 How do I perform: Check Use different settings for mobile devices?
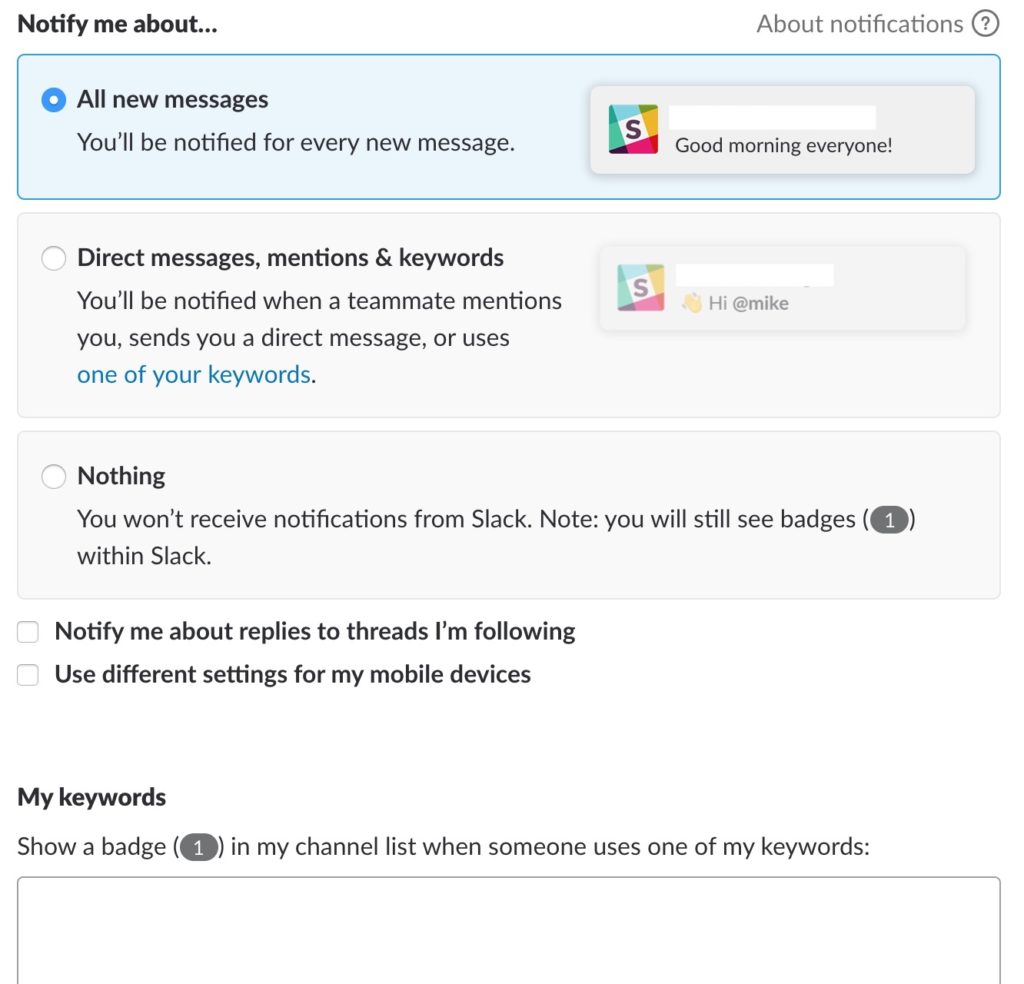(29, 675)
